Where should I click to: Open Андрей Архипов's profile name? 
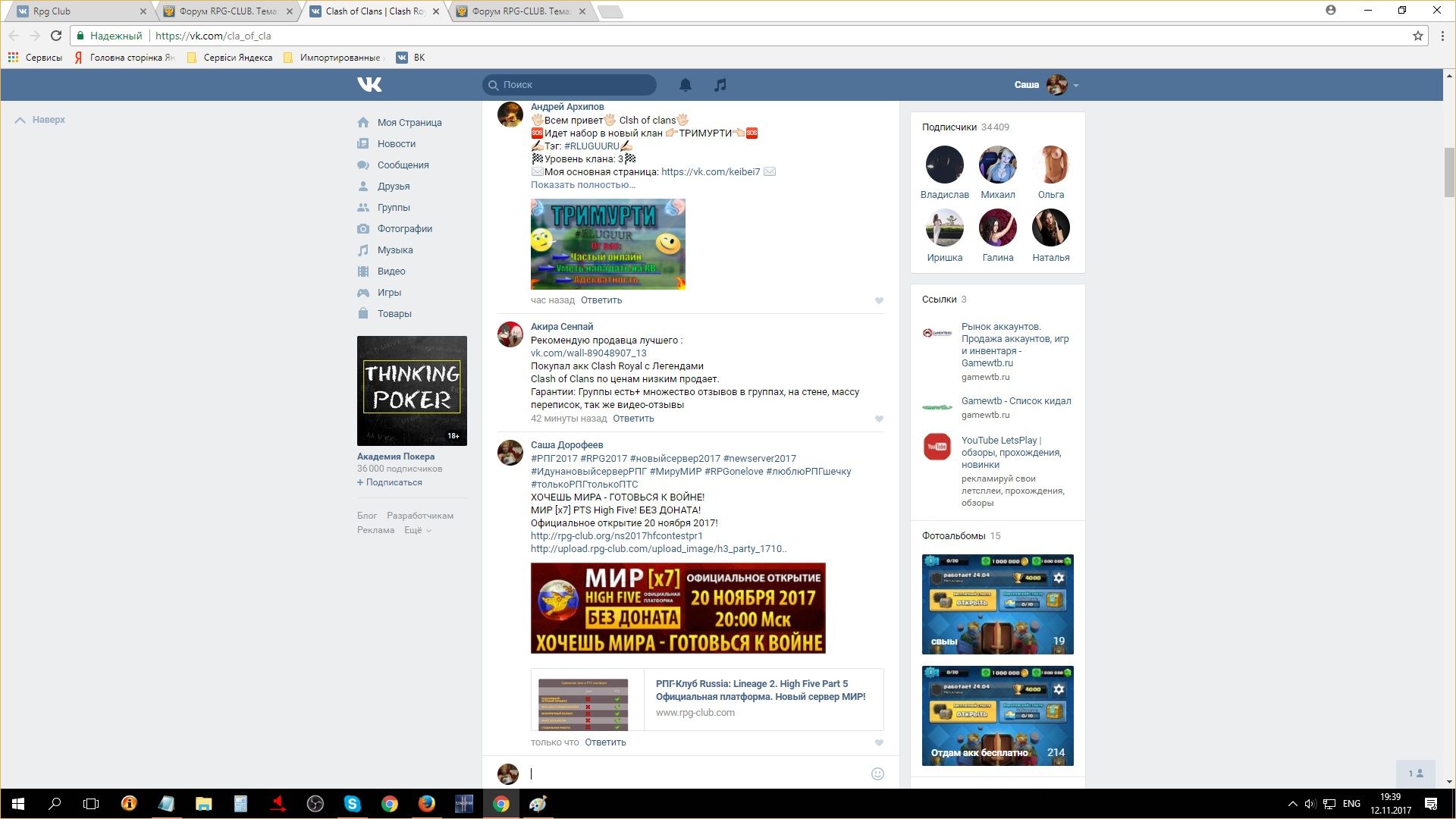567,107
